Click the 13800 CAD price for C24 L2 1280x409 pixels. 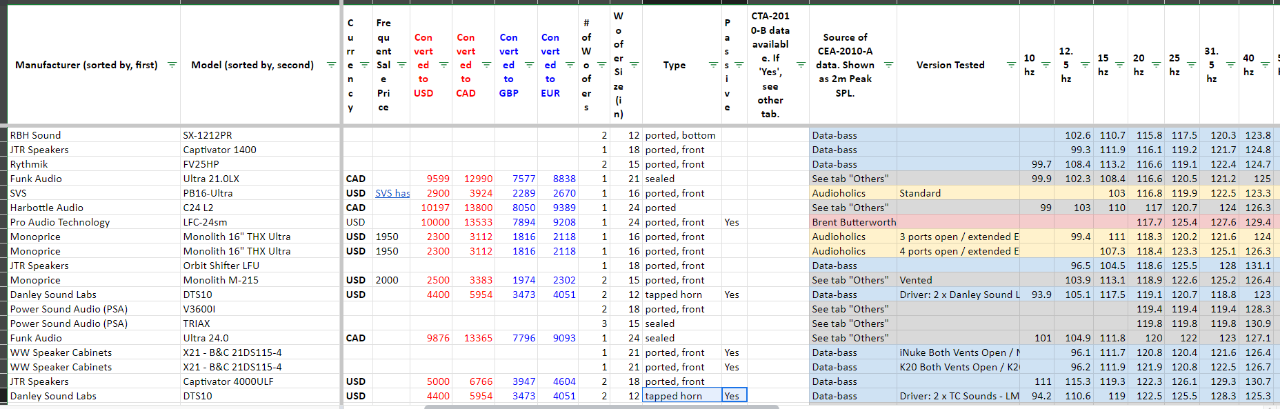click(472, 207)
